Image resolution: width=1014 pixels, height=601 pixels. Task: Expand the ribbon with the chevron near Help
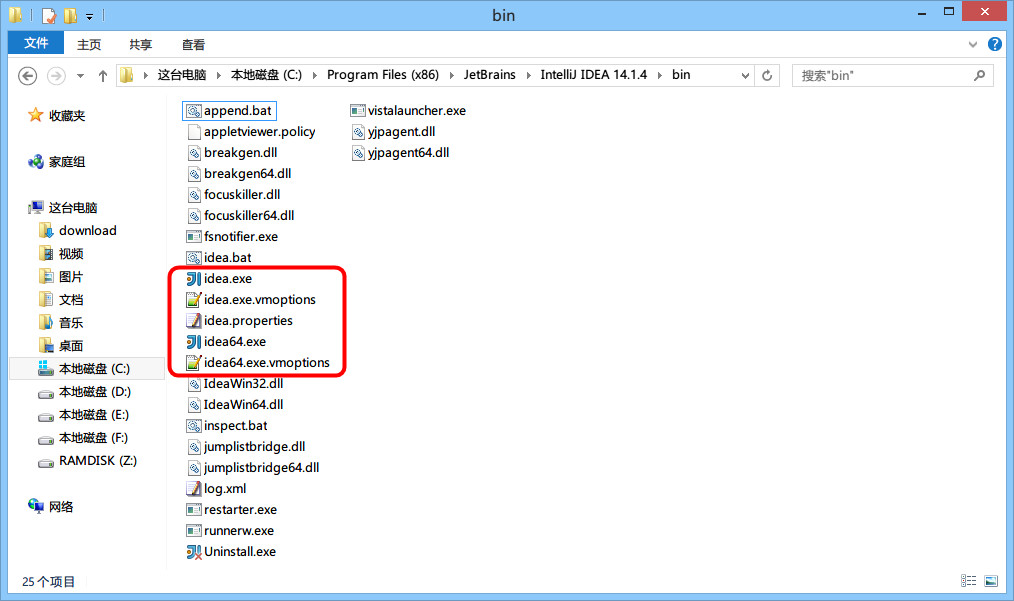(x=971, y=44)
